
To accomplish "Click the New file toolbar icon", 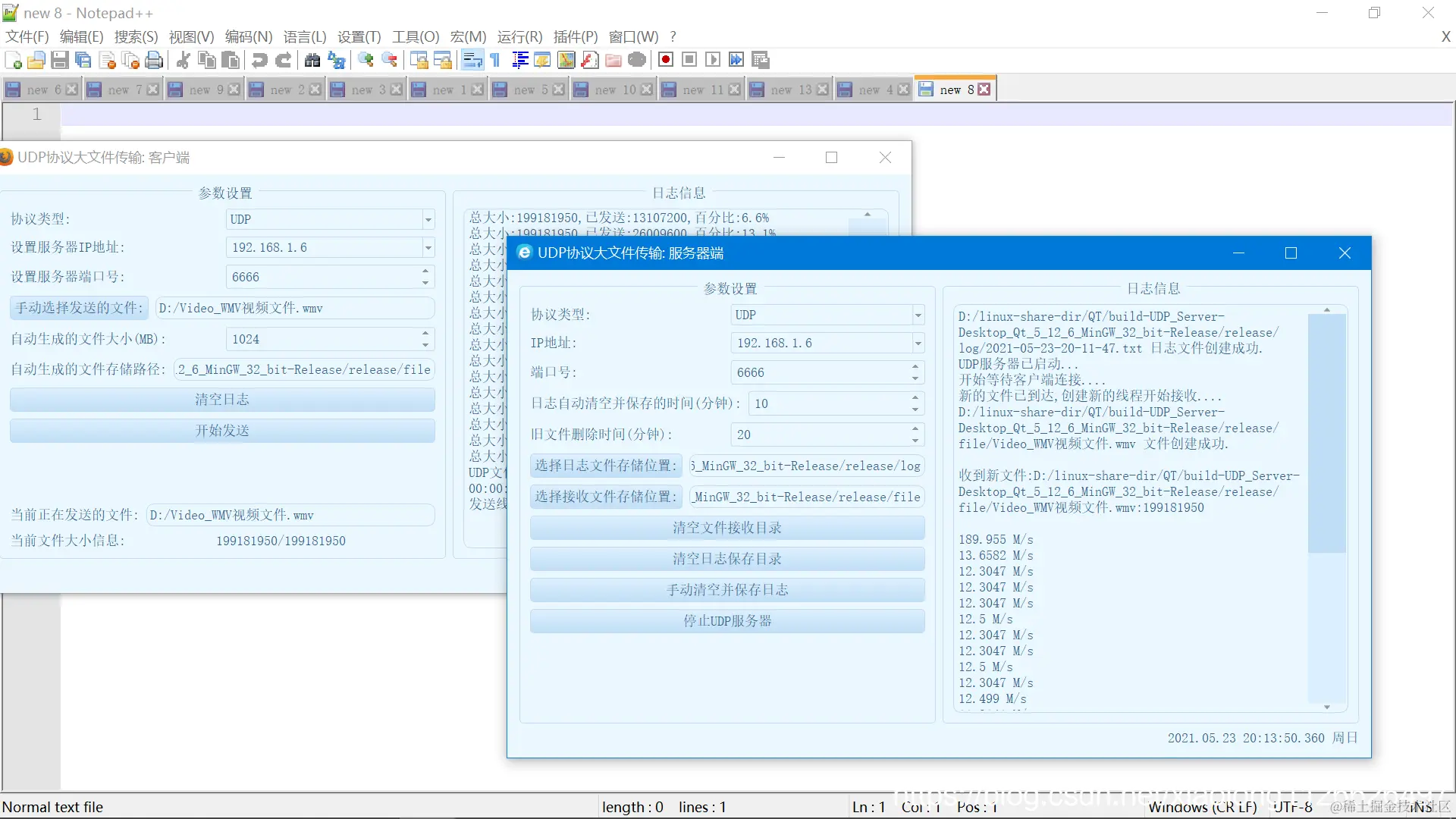I will coord(13,60).
